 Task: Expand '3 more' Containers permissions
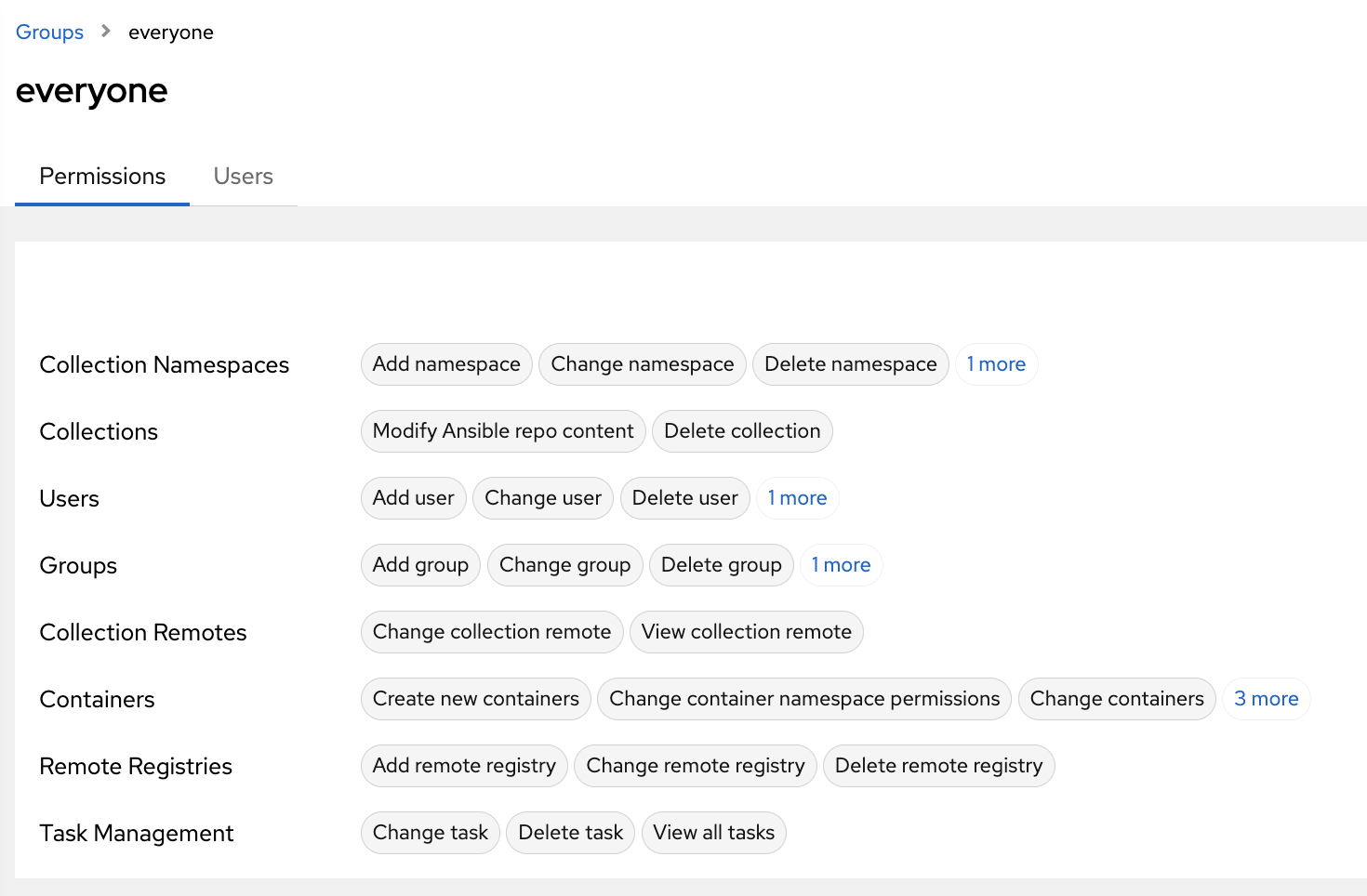1266,699
